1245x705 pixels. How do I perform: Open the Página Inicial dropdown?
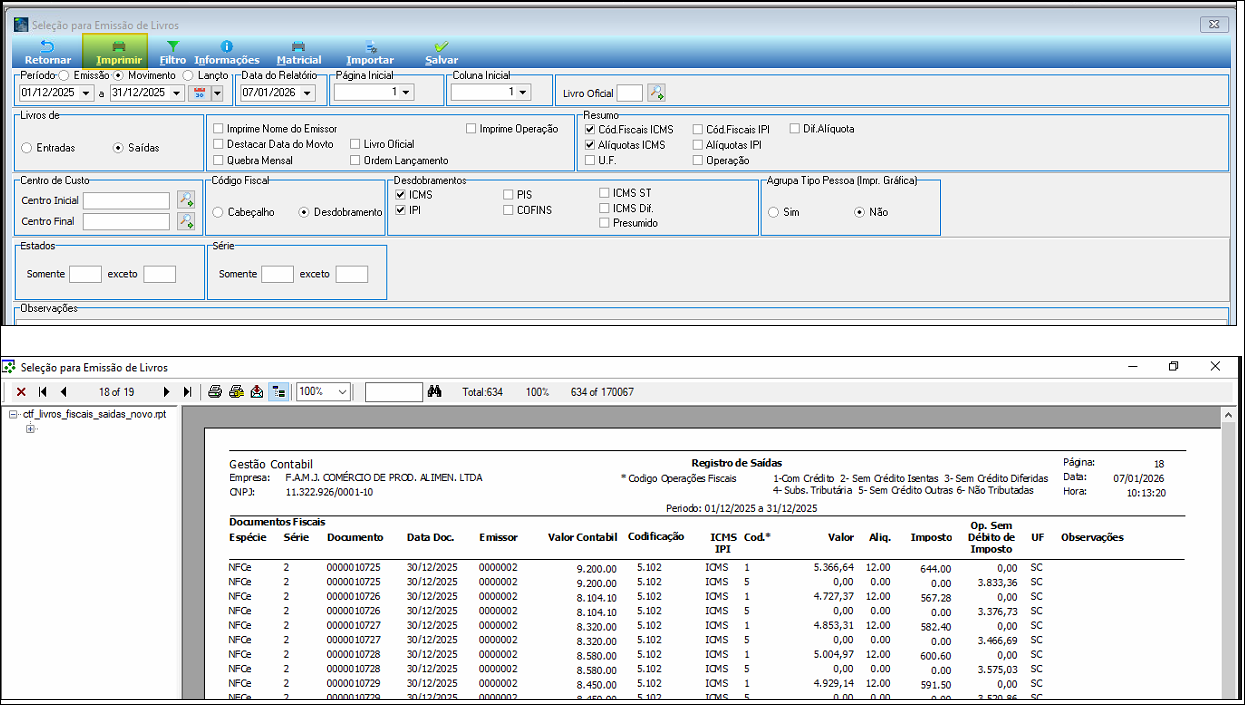(404, 93)
